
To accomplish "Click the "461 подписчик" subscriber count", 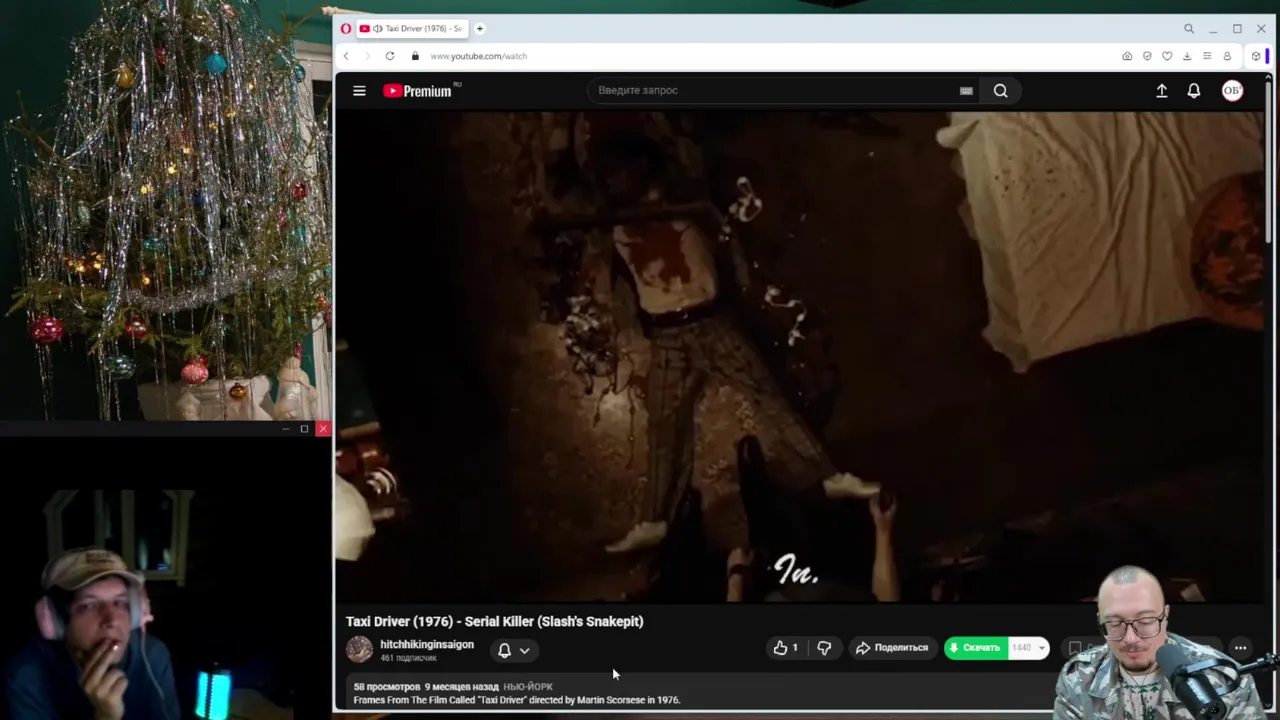I will [x=408, y=658].
